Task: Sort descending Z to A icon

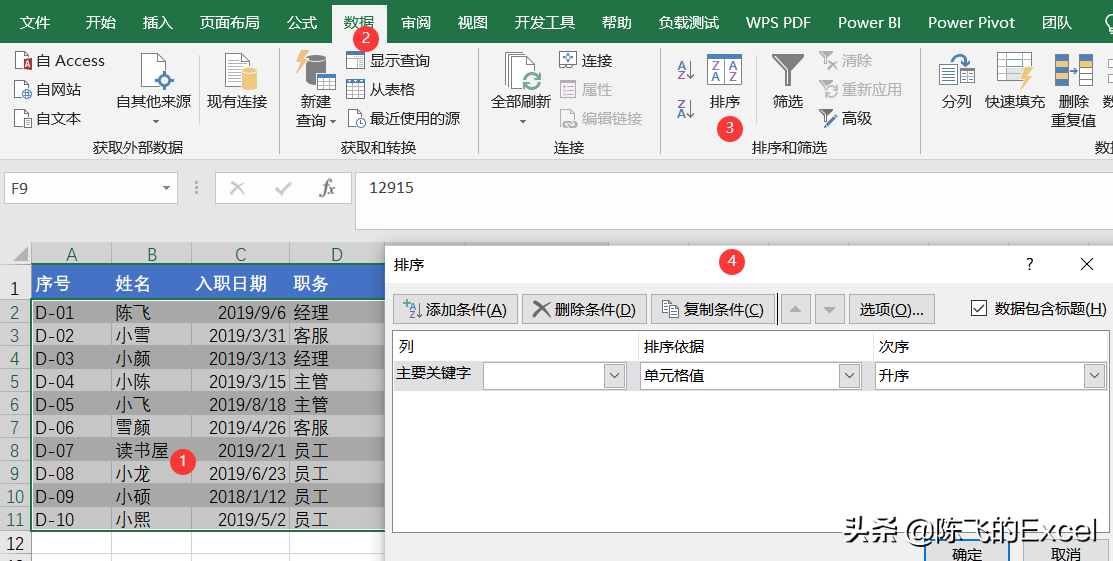Action: 686,109
